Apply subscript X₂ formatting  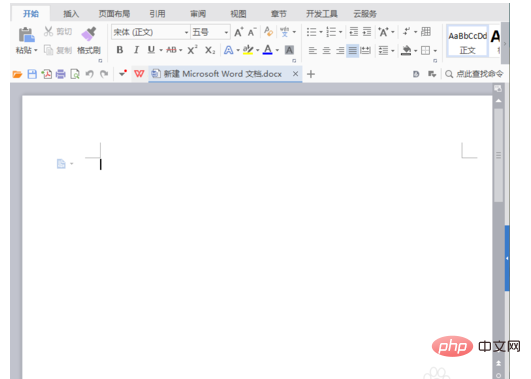[210, 50]
